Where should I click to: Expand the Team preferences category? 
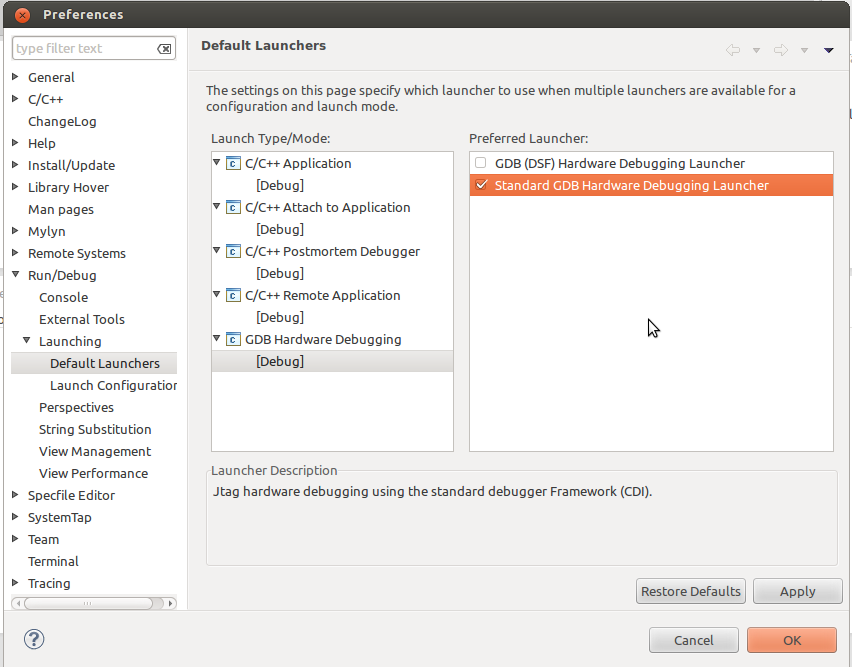(x=15, y=539)
